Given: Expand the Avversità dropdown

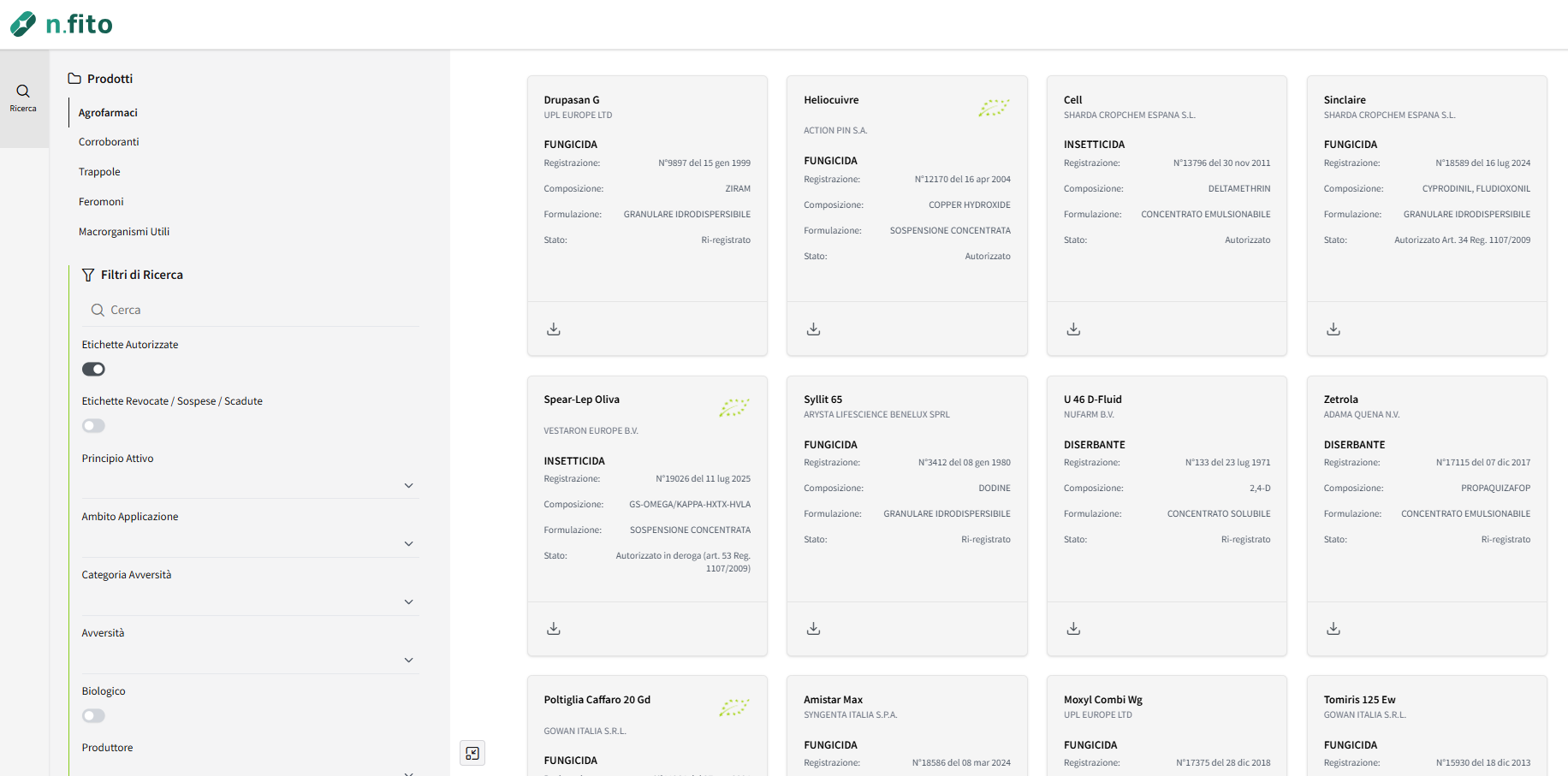Looking at the screenshot, I should click(251, 660).
